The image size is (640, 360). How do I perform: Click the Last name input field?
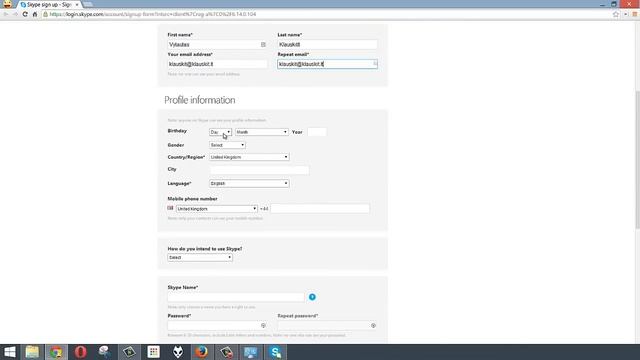(x=327, y=44)
